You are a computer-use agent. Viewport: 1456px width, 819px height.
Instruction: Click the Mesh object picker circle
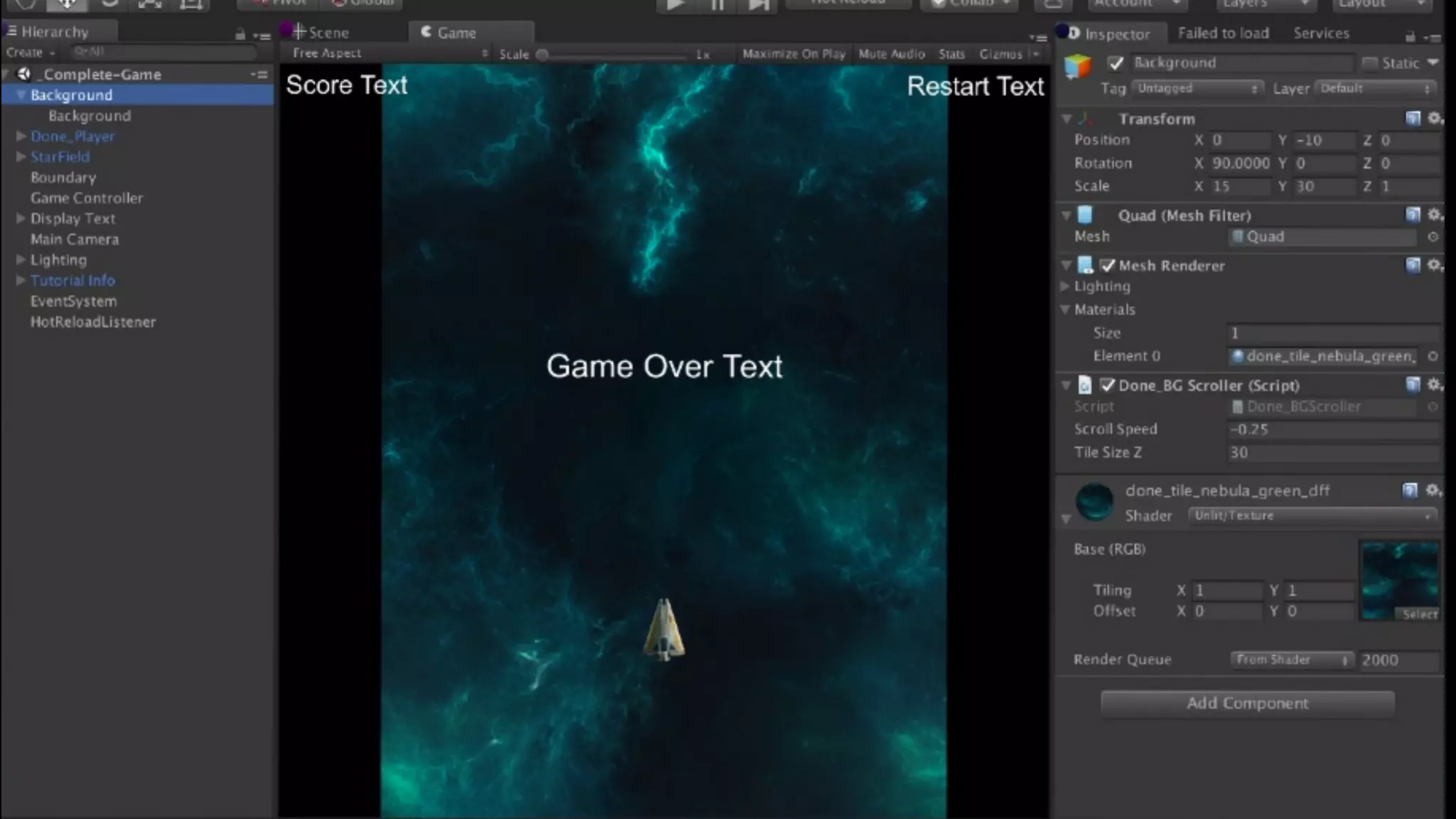coord(1433,237)
